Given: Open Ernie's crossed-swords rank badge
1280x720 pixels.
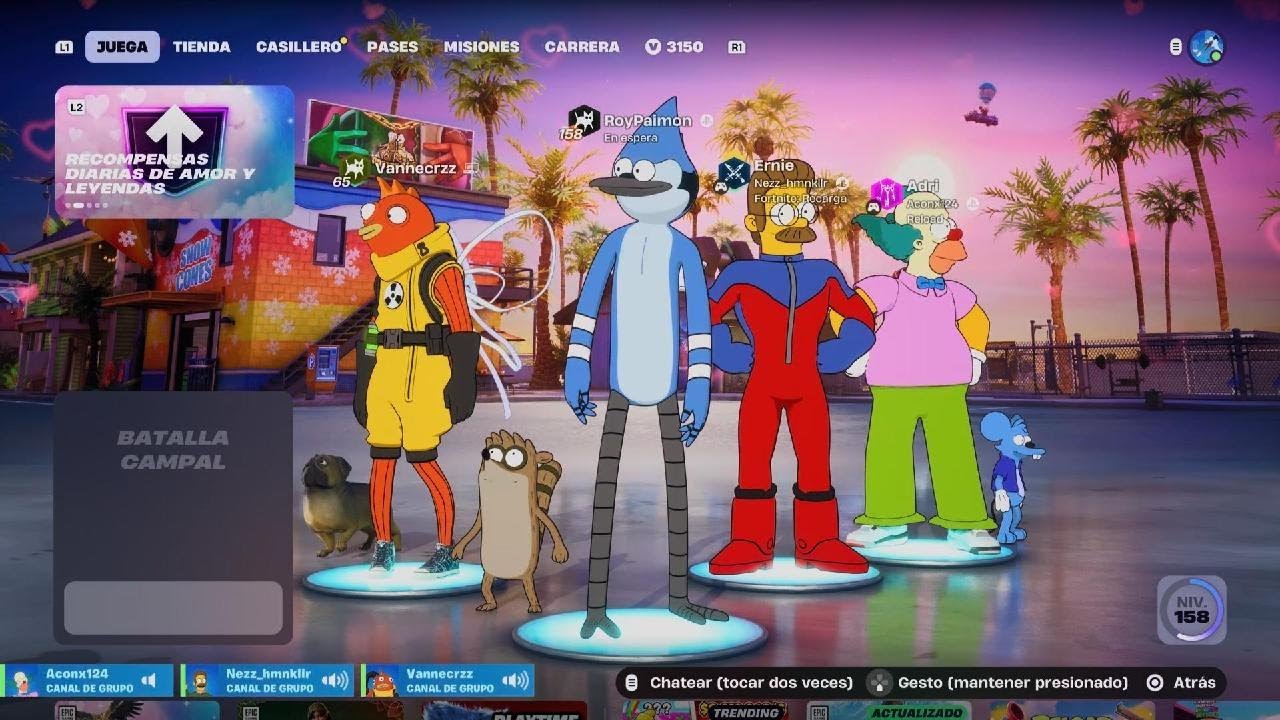Looking at the screenshot, I should [x=734, y=173].
